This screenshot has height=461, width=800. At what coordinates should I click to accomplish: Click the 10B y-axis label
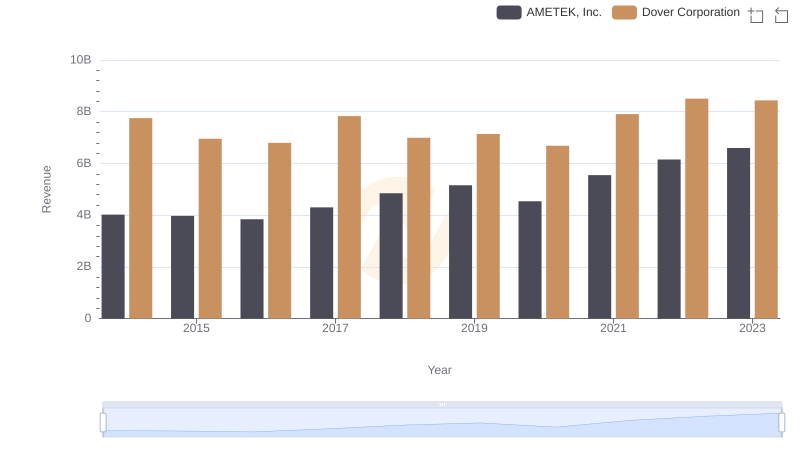click(x=80, y=60)
